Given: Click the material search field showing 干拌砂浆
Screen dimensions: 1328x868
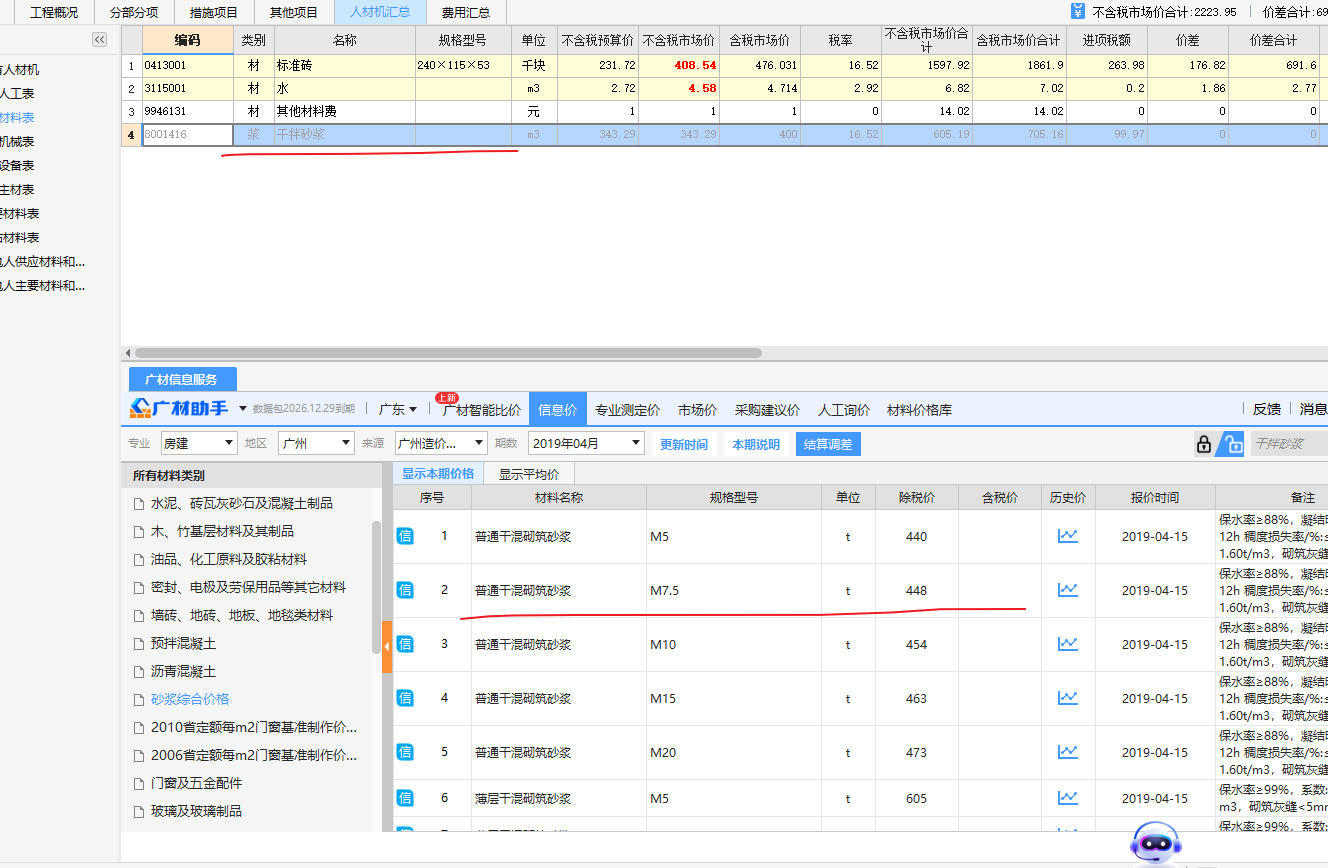Looking at the screenshot, I should pyautogui.click(x=1289, y=444).
